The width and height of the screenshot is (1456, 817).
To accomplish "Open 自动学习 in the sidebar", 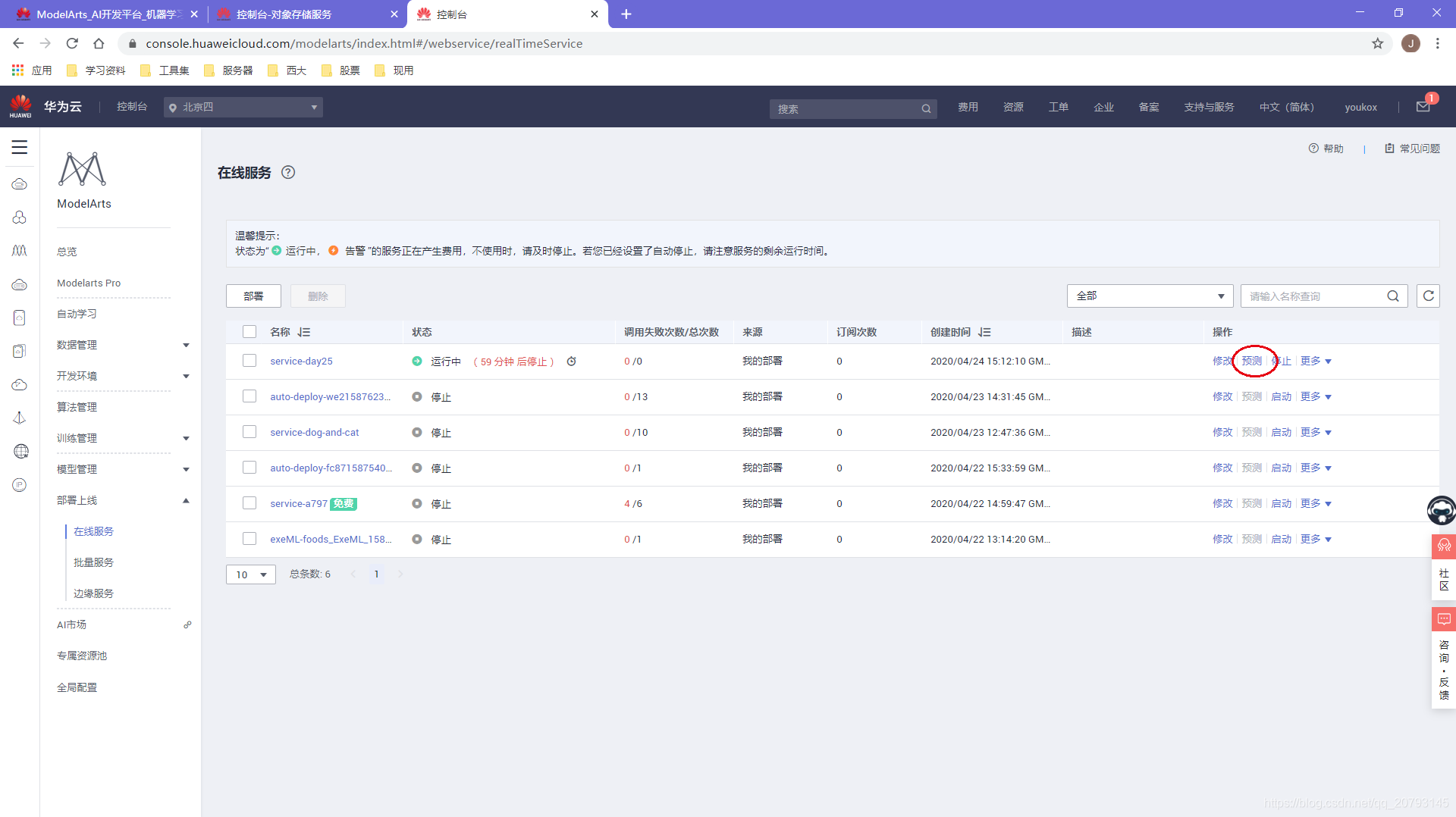I will (77, 314).
